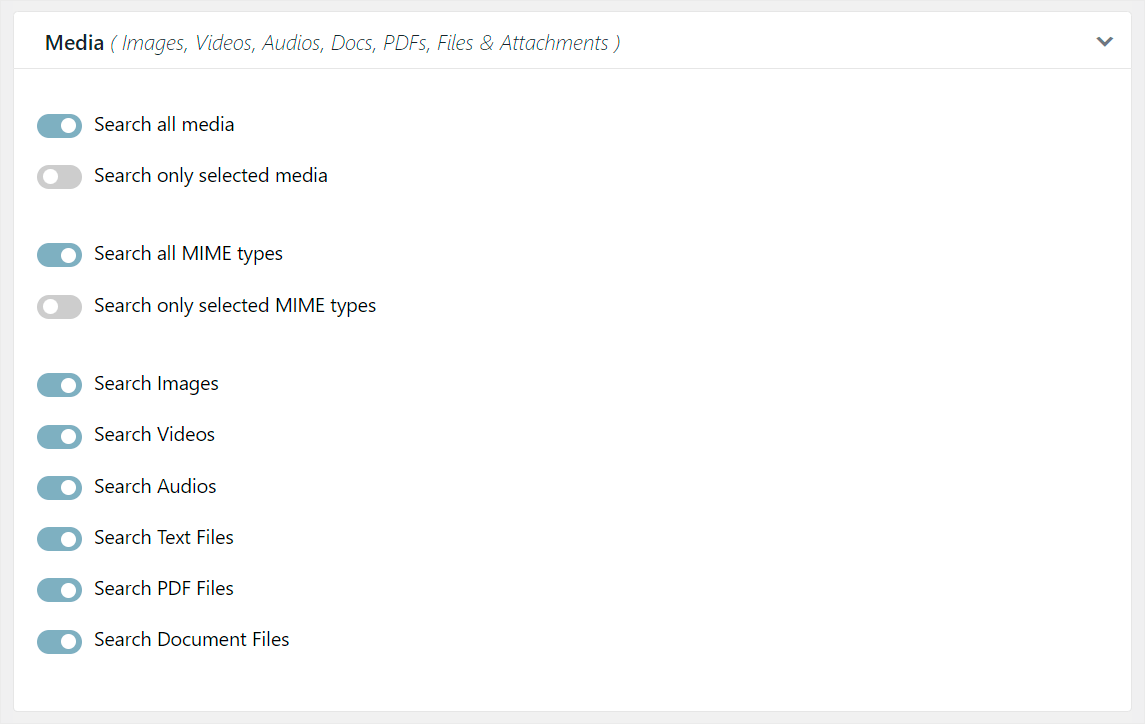Enable Search only selected media
Image resolution: width=1145 pixels, height=724 pixels.
[x=59, y=176]
